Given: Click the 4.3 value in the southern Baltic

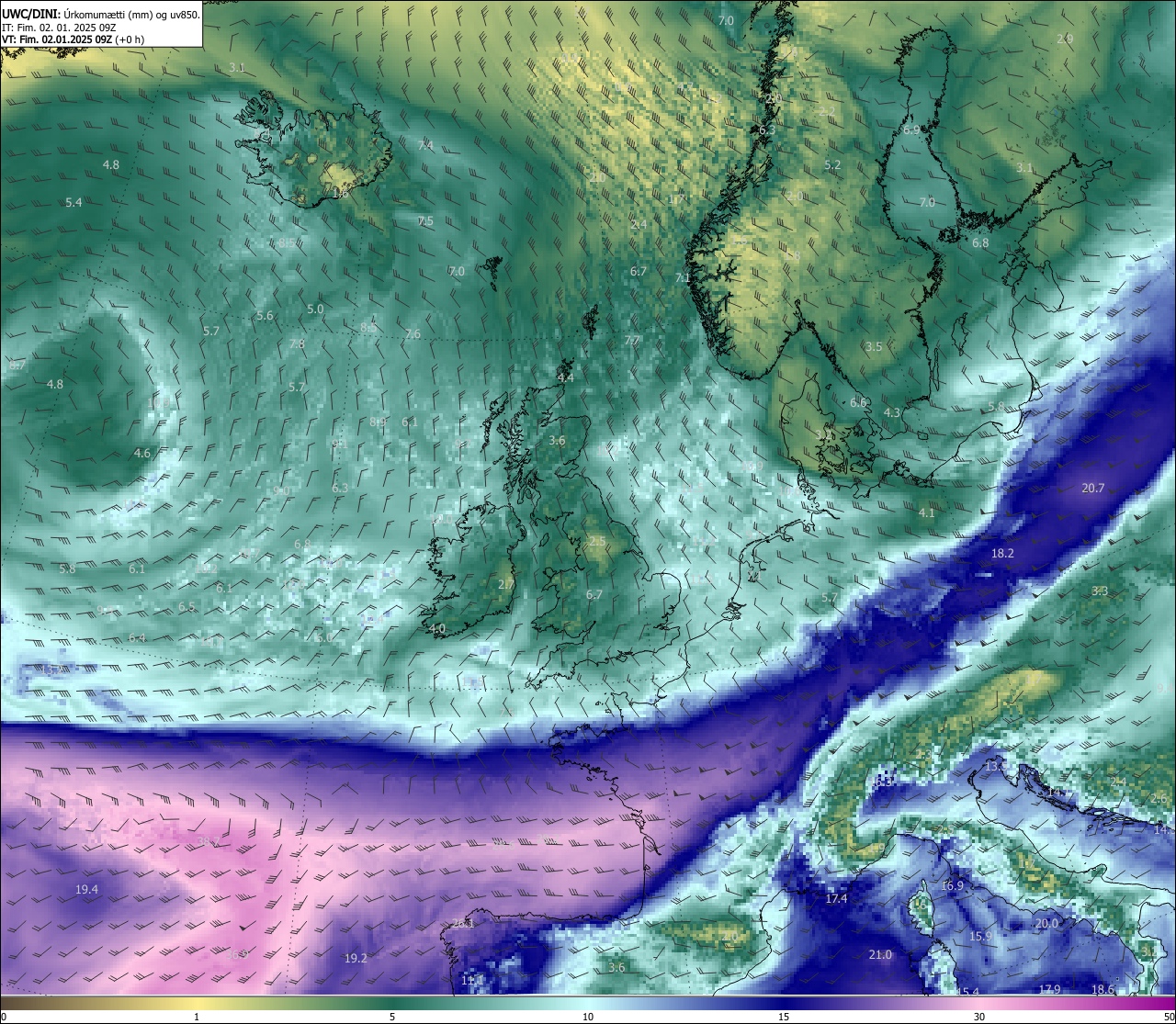Looking at the screenshot, I should pos(891,412).
